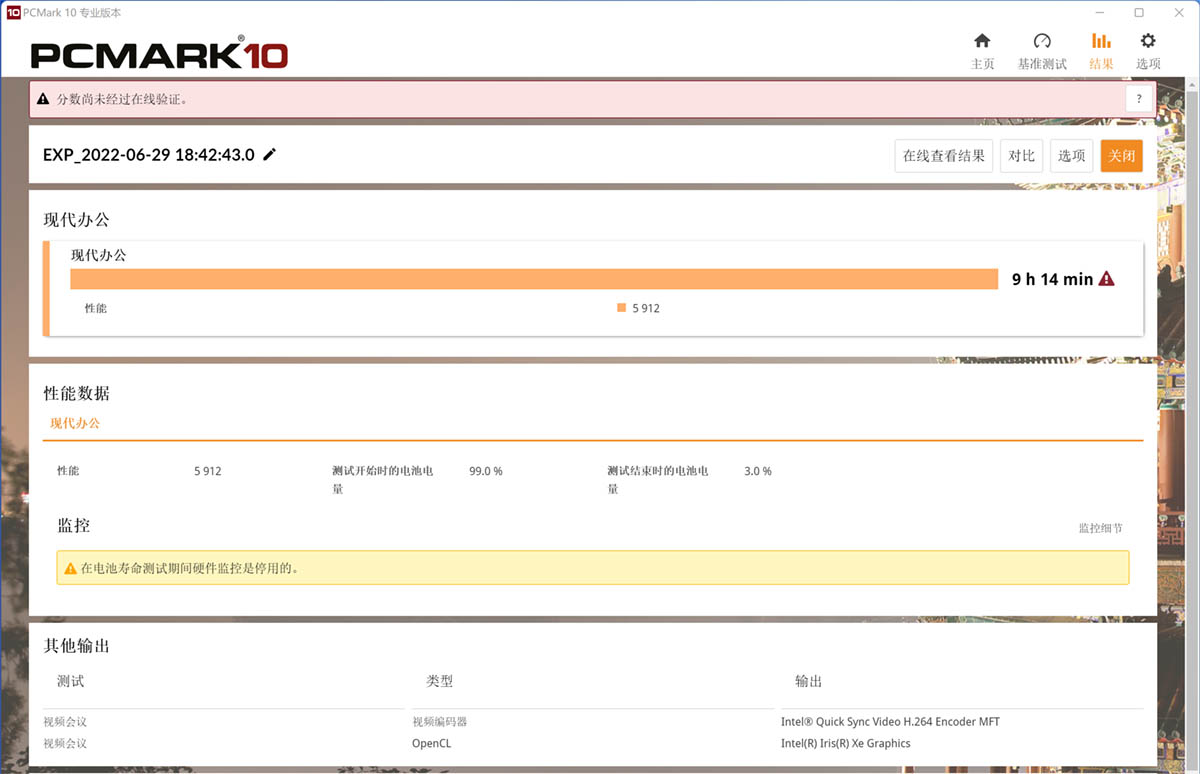Click the 选项 button beside 对比
This screenshot has width=1200, height=774.
coord(1071,155)
